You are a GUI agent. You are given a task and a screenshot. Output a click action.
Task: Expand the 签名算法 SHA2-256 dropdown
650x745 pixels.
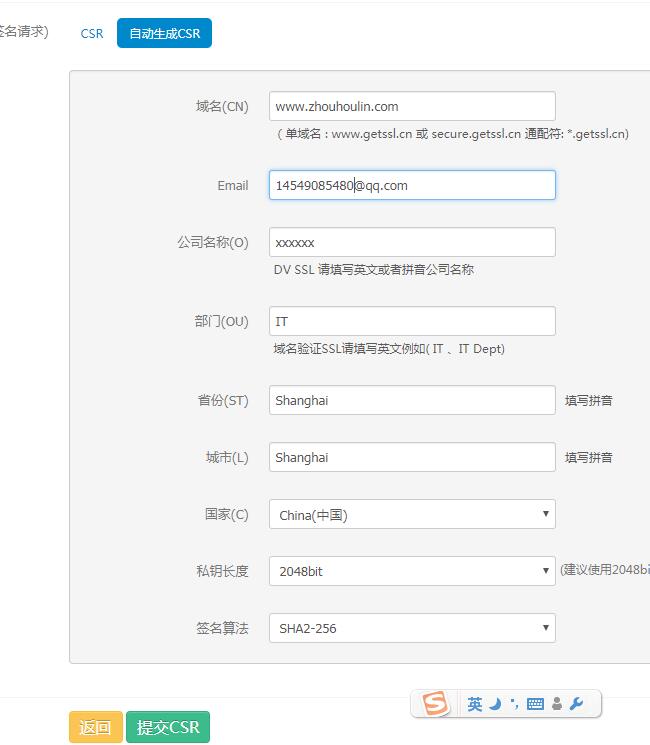pyautogui.click(x=411, y=628)
